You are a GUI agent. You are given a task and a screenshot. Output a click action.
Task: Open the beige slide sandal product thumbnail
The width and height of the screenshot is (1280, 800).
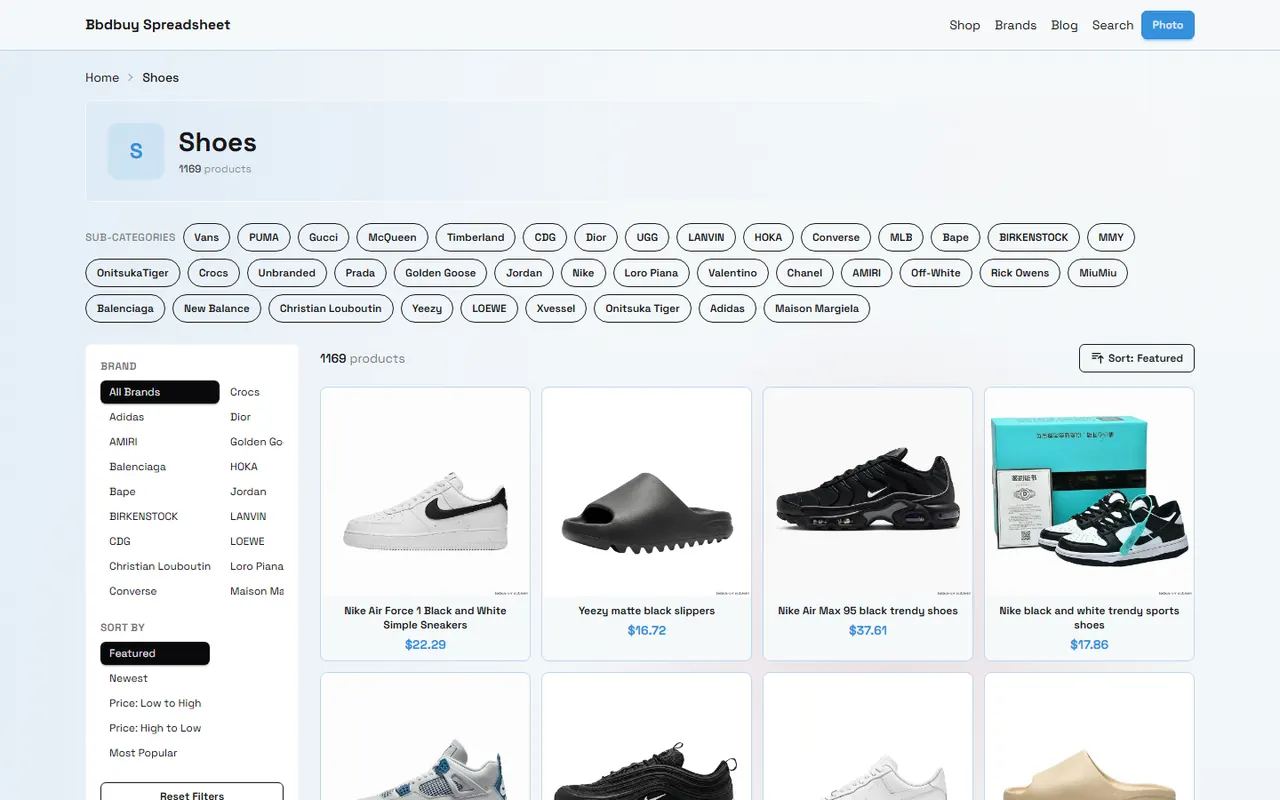[1089, 737]
